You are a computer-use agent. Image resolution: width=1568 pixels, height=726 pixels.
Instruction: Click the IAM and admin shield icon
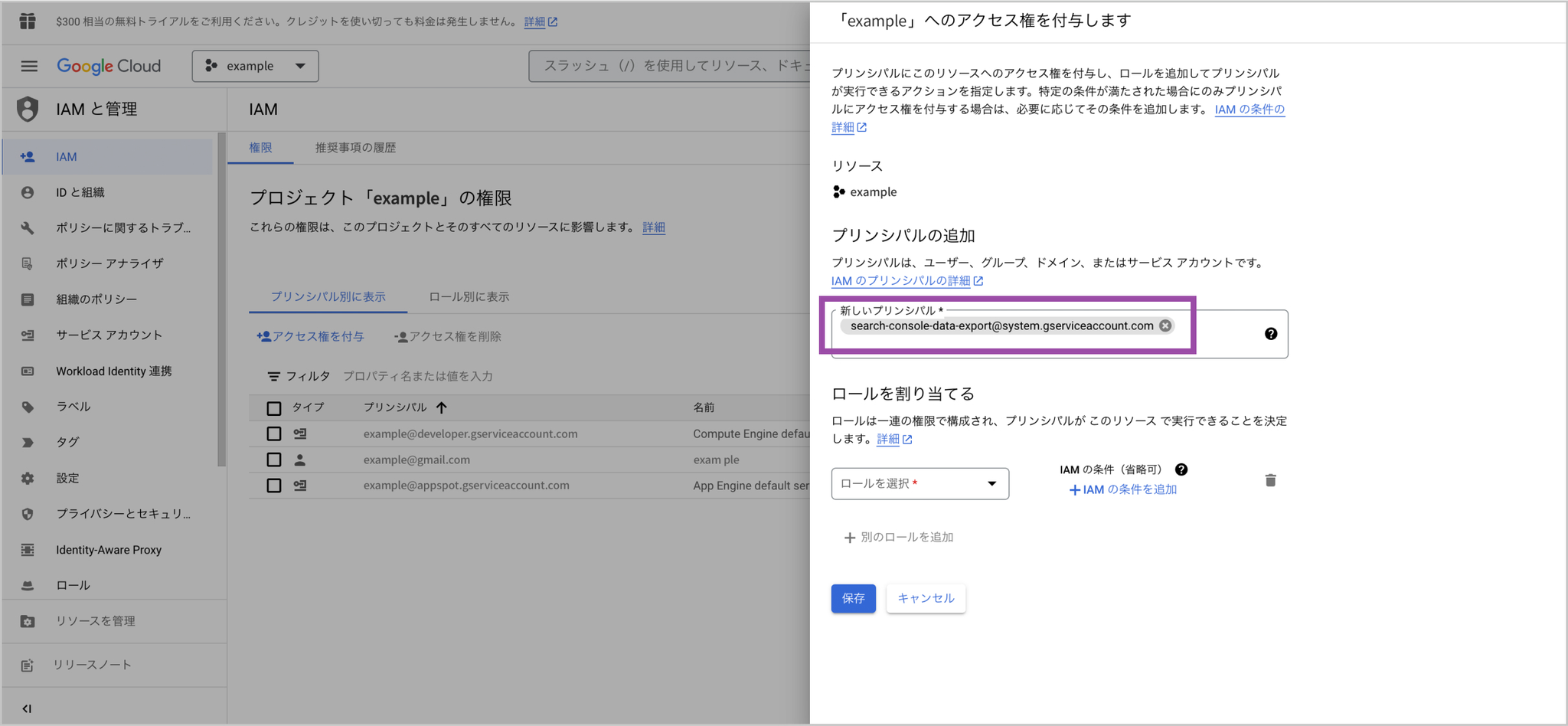pos(28,109)
